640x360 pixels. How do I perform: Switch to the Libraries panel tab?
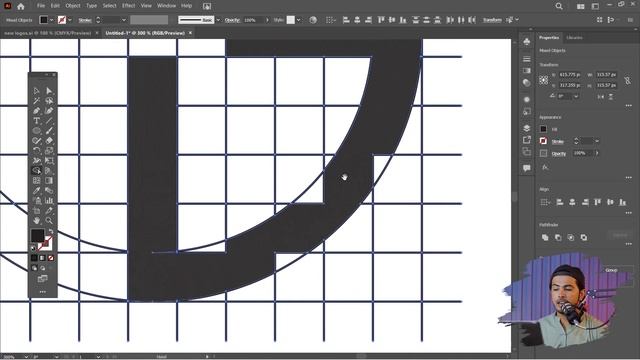574,38
